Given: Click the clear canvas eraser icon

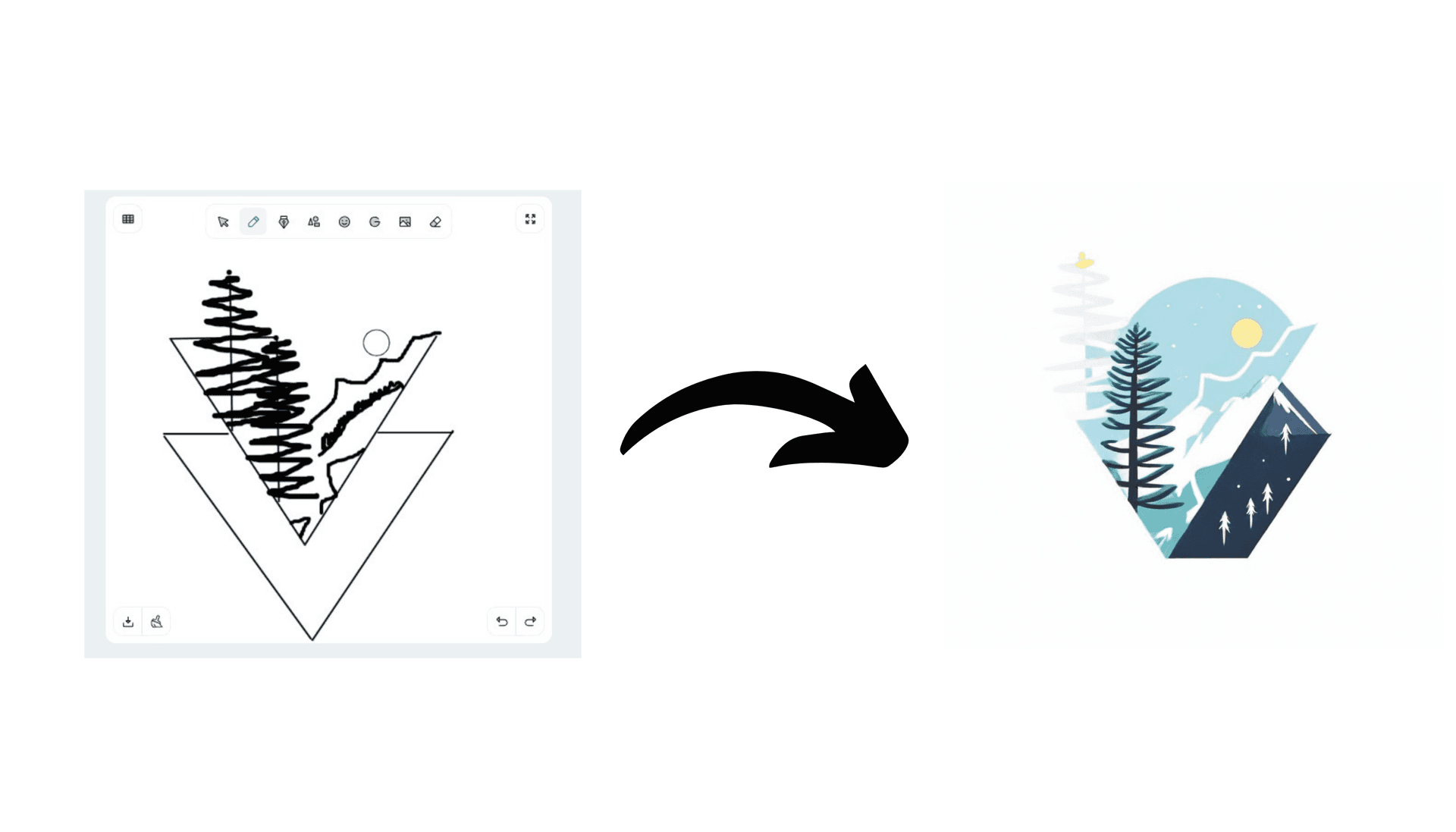Looking at the screenshot, I should pyautogui.click(x=157, y=620).
